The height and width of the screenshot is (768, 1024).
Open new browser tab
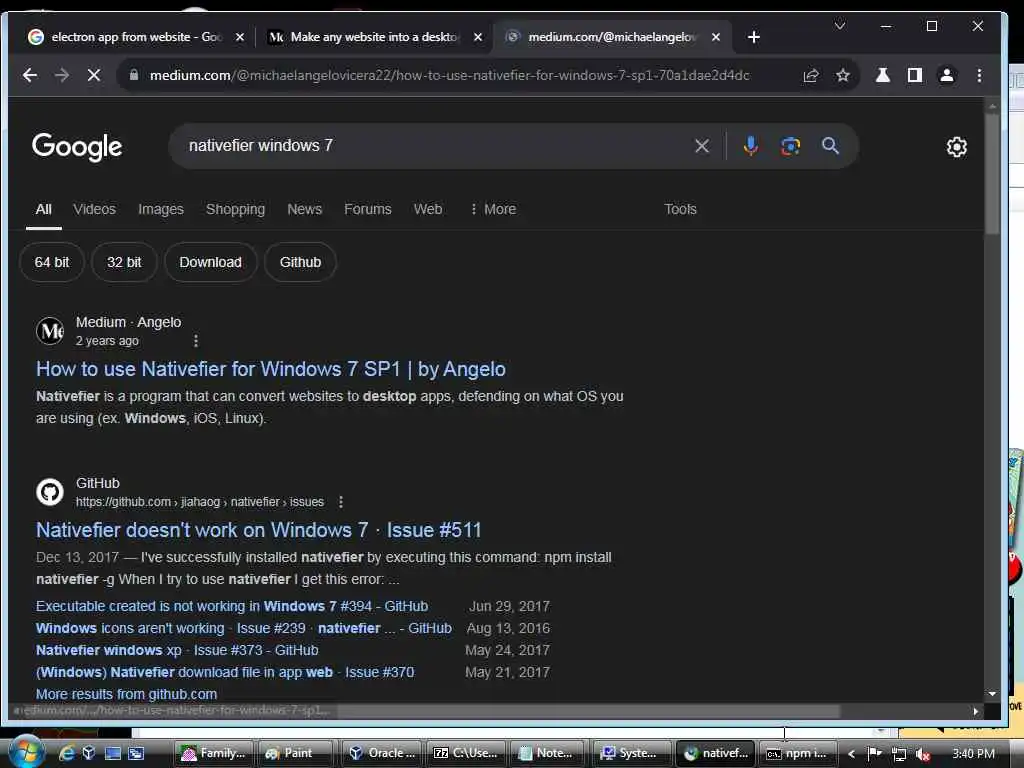[754, 37]
